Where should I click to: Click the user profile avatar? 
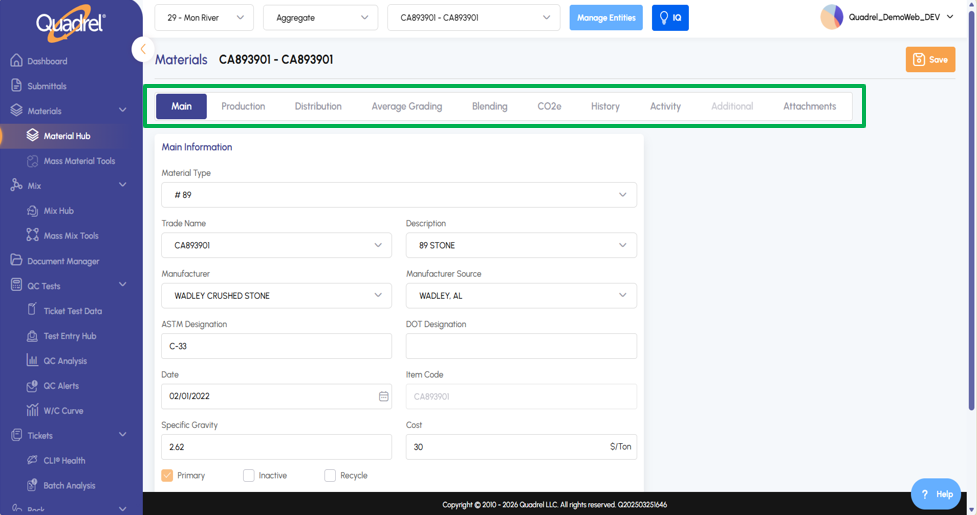click(x=831, y=17)
